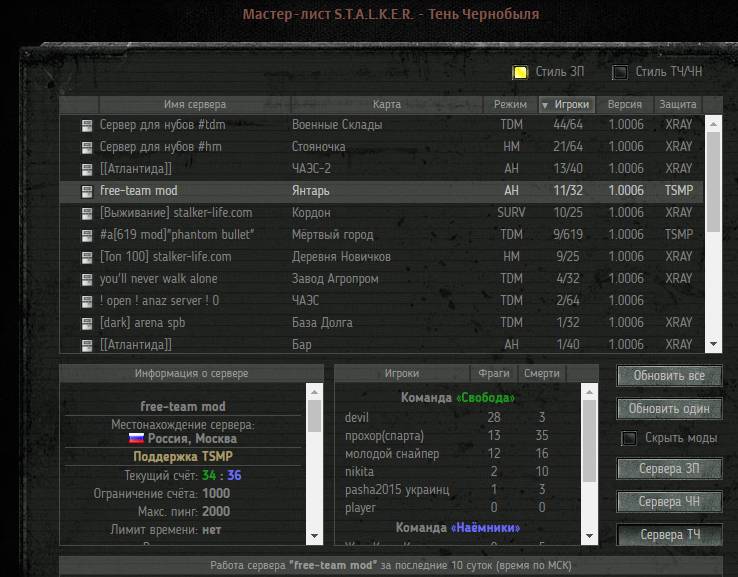Sort server list by 'Версия' header
The width and height of the screenshot is (738, 577).
625,104
